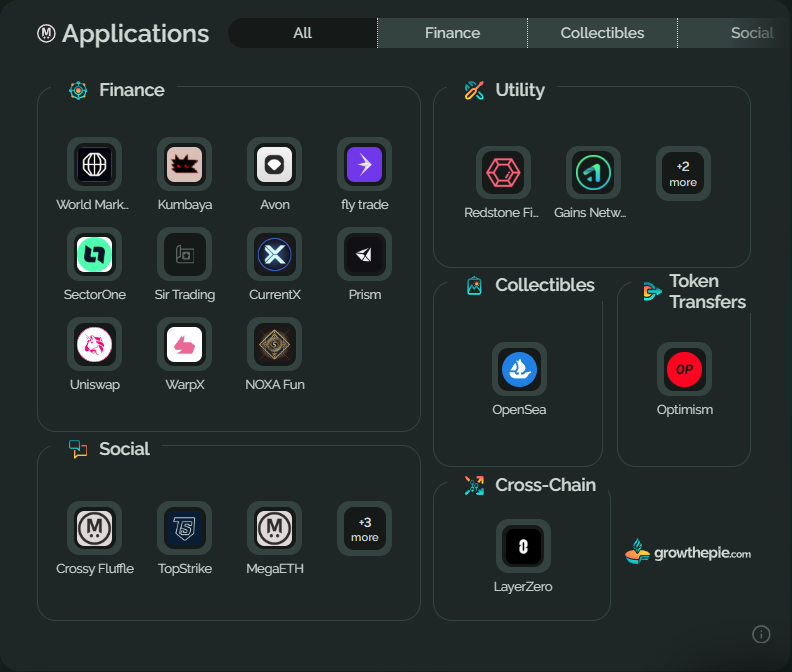
Task: Click the Collectibles section heading text
Action: [x=544, y=285]
